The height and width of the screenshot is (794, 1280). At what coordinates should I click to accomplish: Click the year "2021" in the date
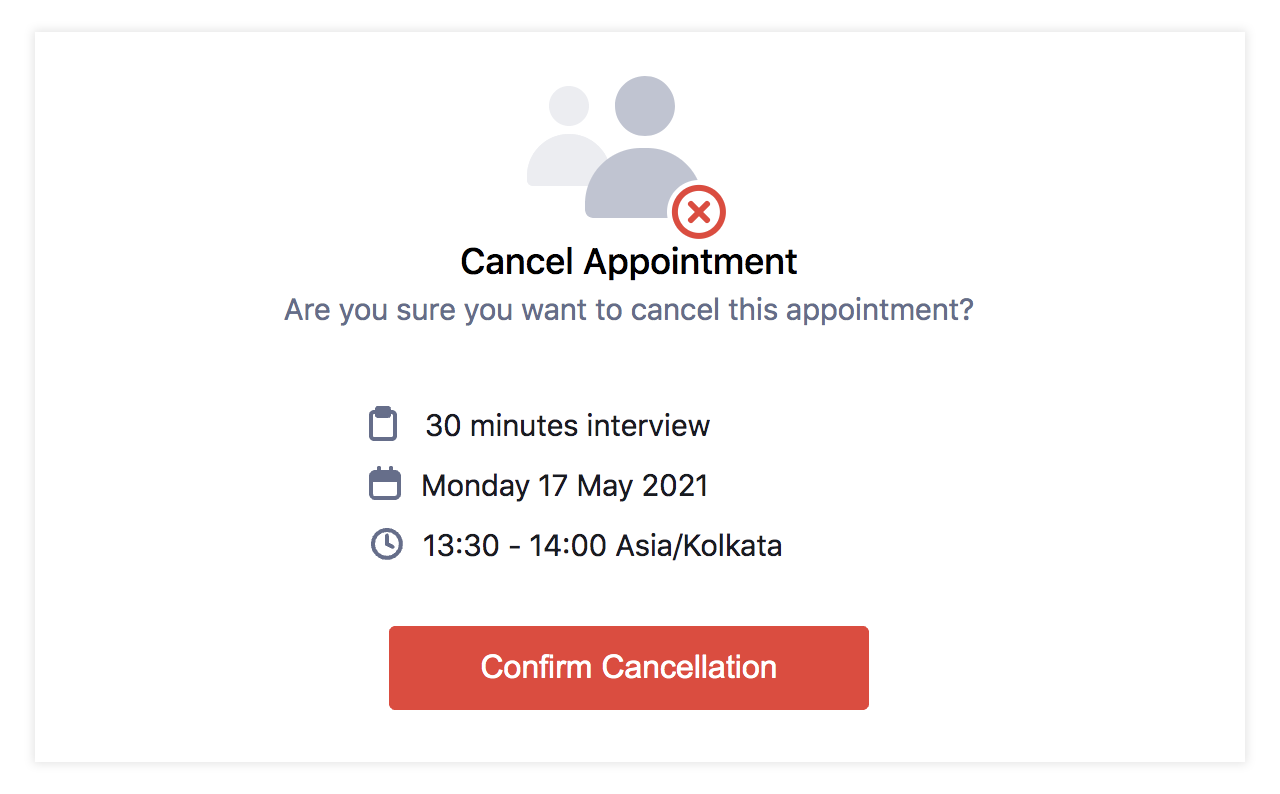674,486
